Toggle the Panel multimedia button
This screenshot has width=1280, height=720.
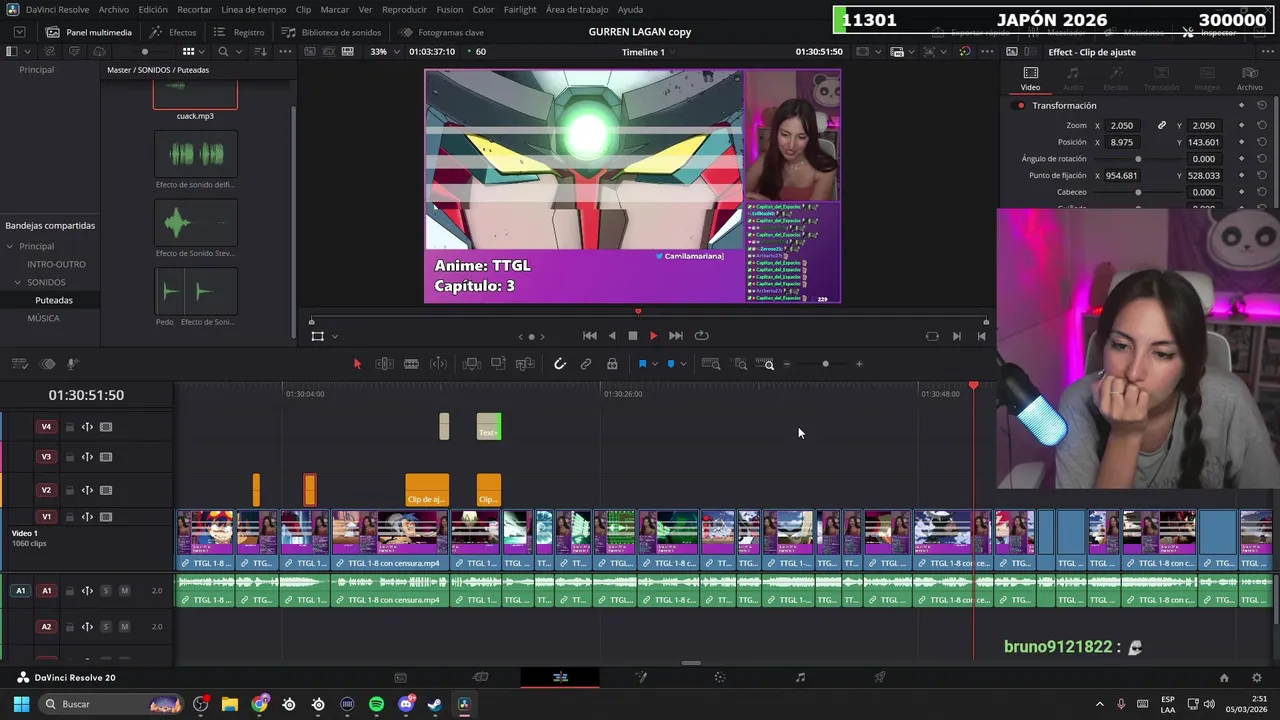[x=87, y=32]
